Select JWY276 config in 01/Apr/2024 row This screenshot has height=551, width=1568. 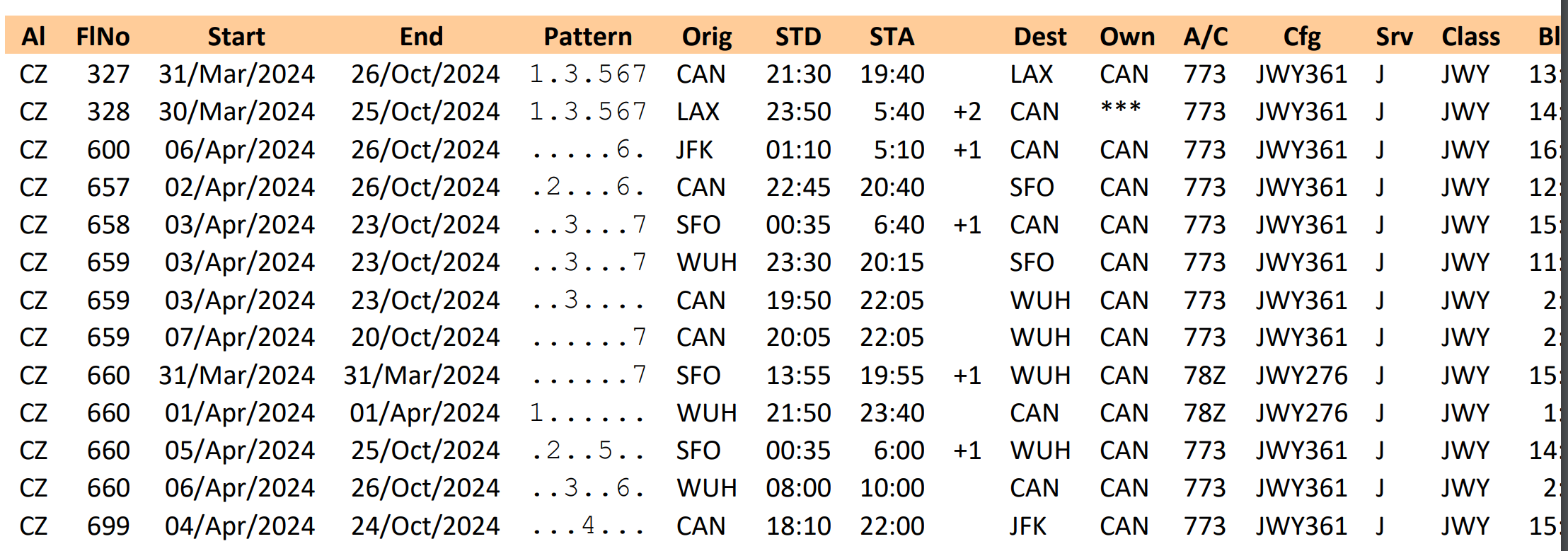click(x=1301, y=413)
